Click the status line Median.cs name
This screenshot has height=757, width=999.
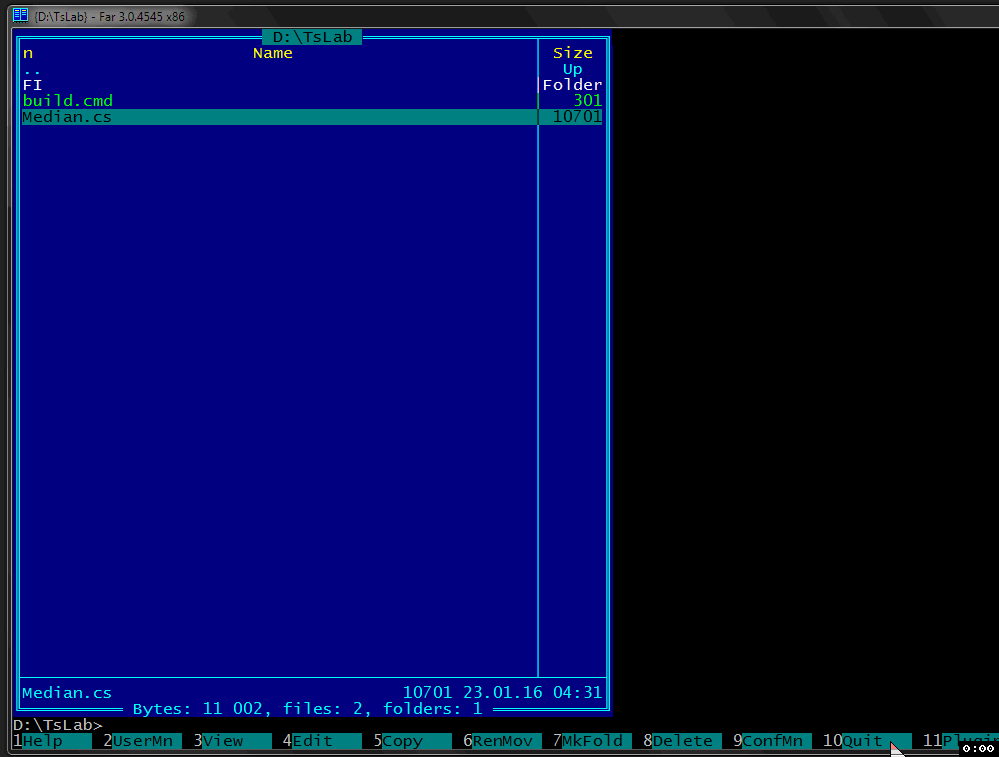(x=67, y=693)
